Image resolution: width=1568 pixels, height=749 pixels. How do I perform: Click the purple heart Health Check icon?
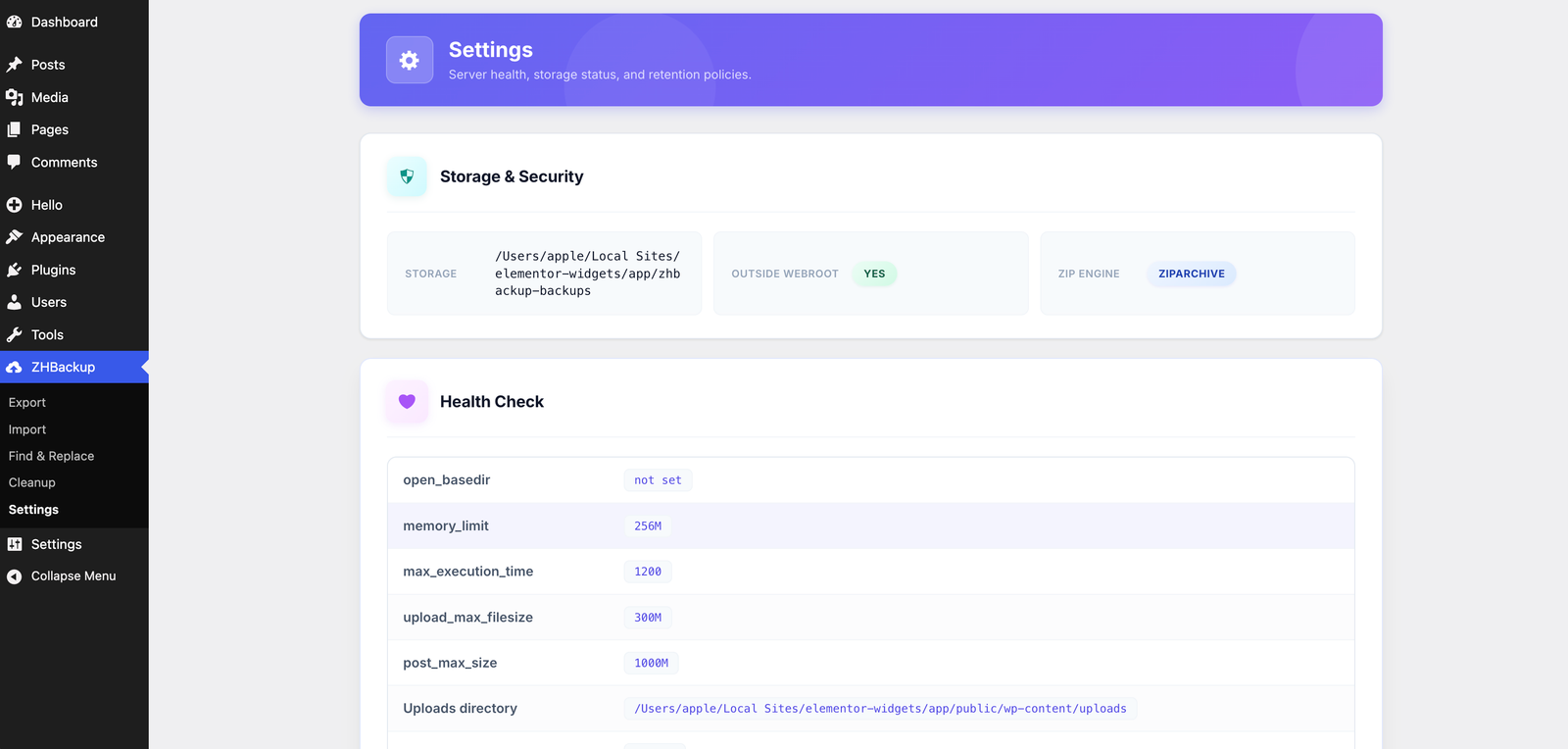point(407,401)
